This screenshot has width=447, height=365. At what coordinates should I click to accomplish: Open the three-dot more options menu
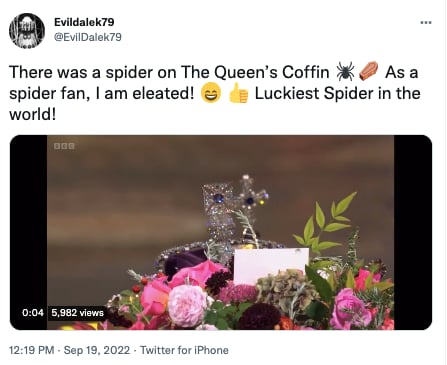[426, 23]
